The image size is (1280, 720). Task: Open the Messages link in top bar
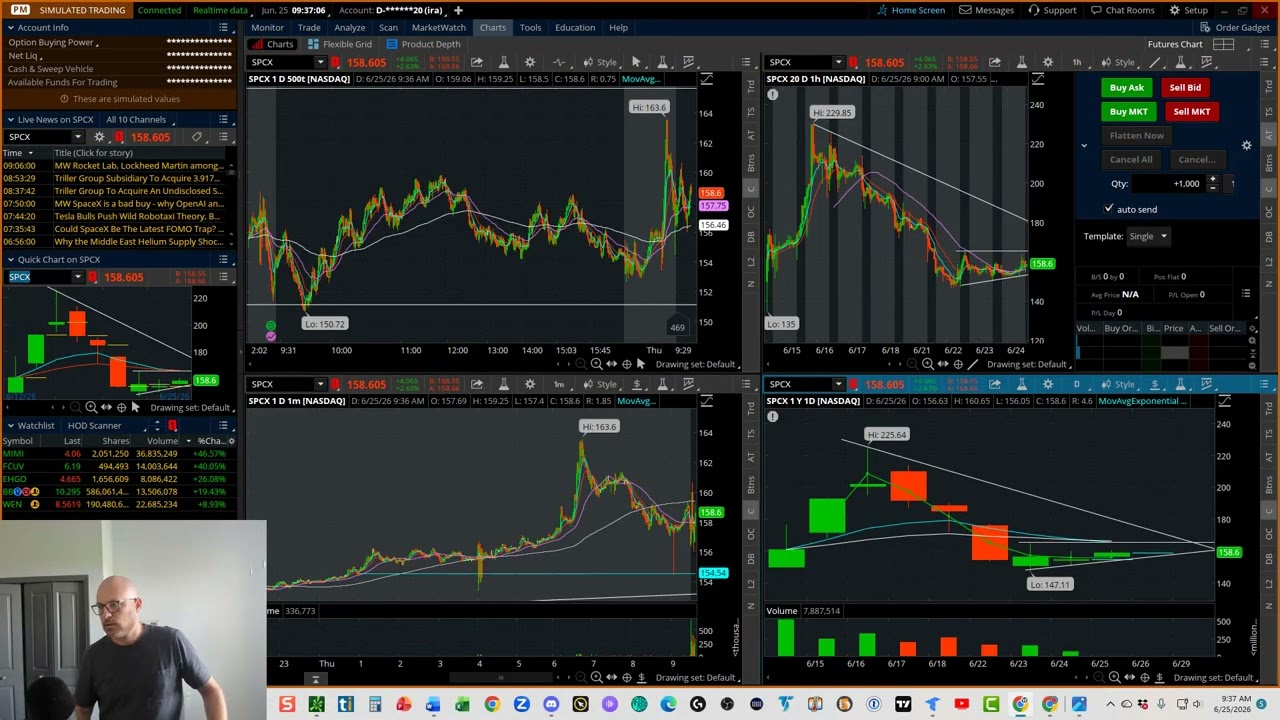click(x=986, y=10)
